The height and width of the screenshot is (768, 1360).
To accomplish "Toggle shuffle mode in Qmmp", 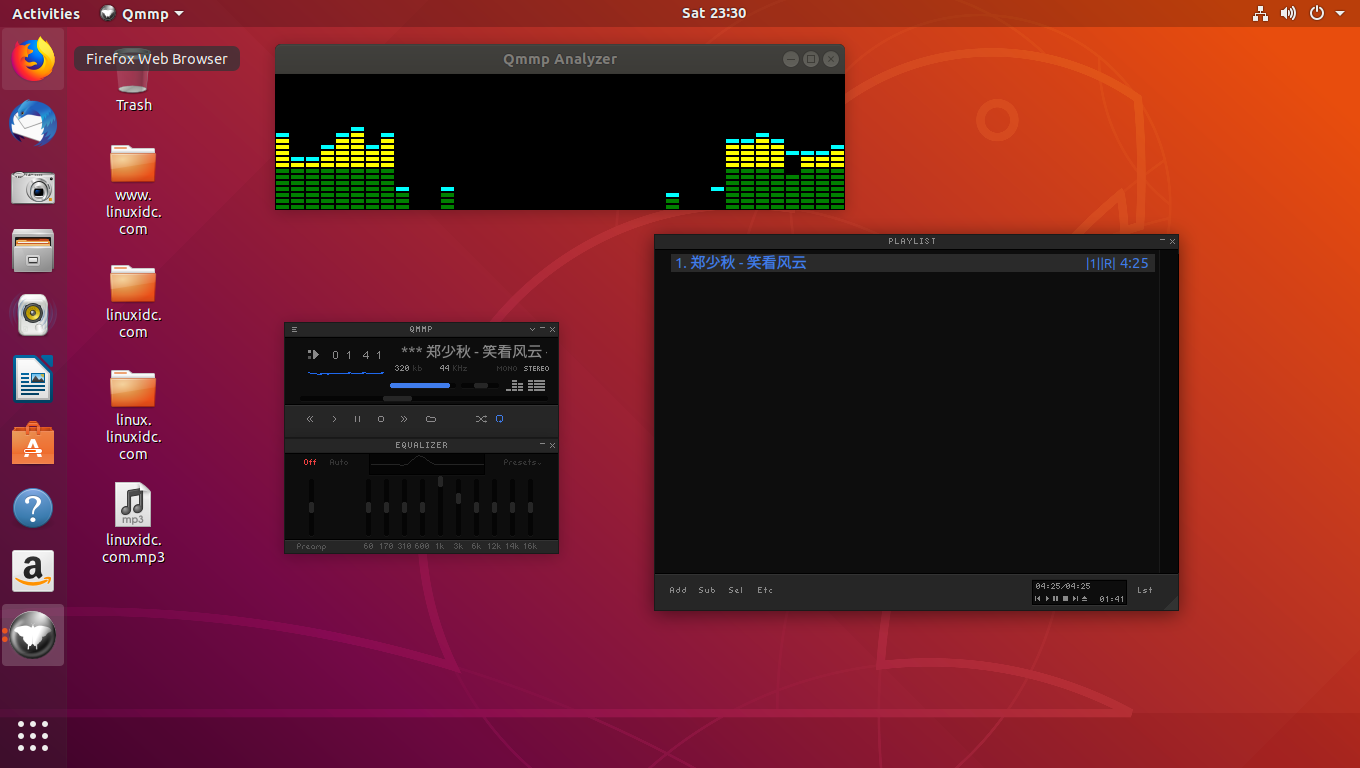I will [481, 419].
